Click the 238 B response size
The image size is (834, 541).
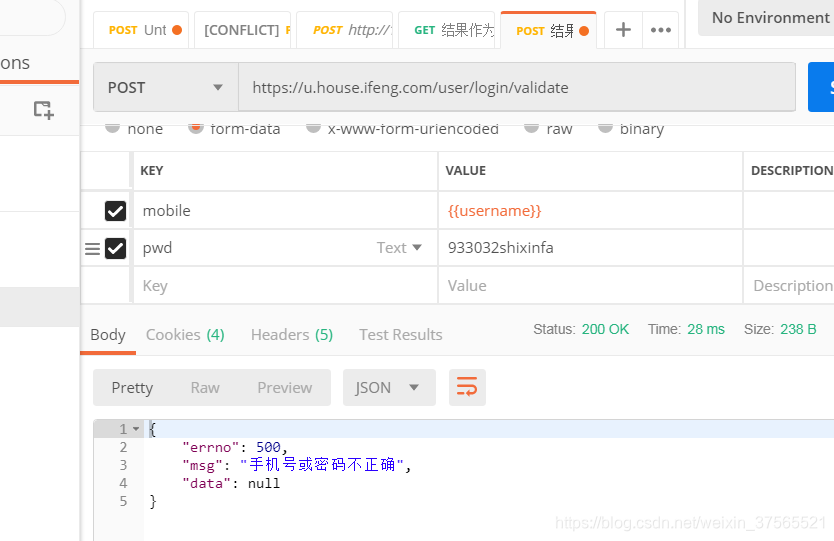[x=798, y=329]
